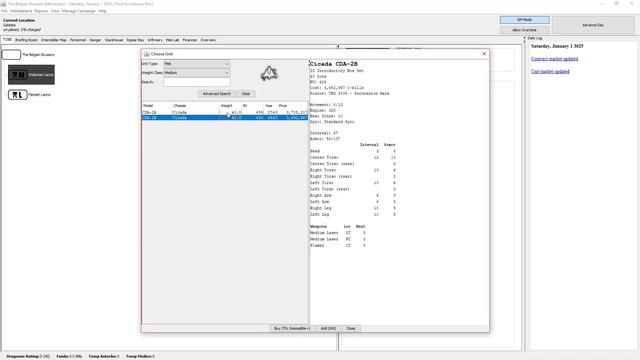
Task: Select the light lance icon in TO&E tree
Action: tap(18, 95)
